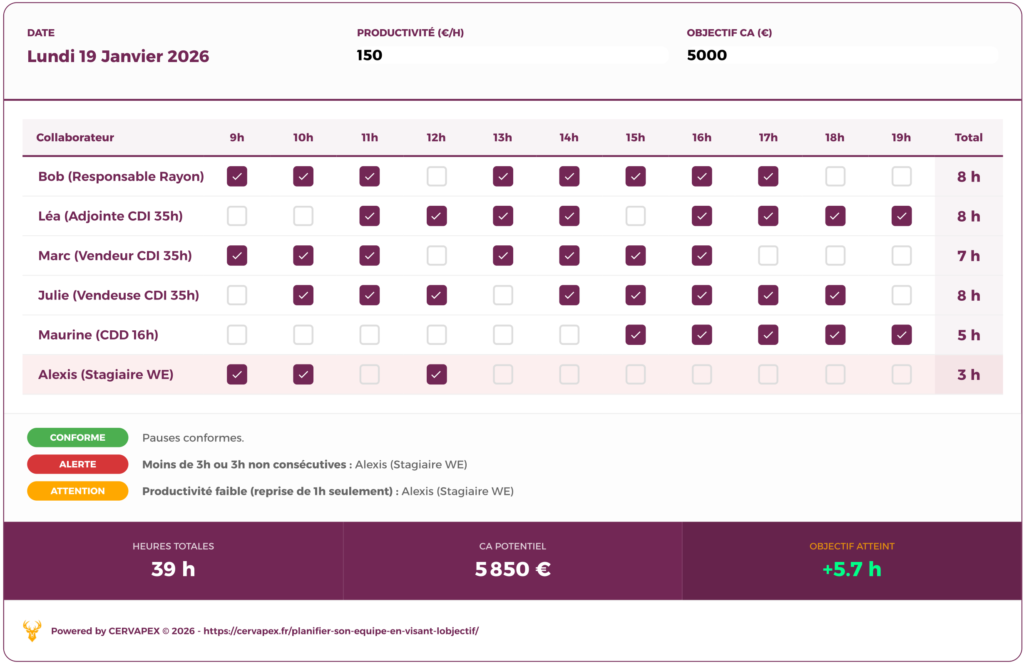Click the Objectif CA input field
This screenshot has width=1024, height=664.
tap(841, 56)
